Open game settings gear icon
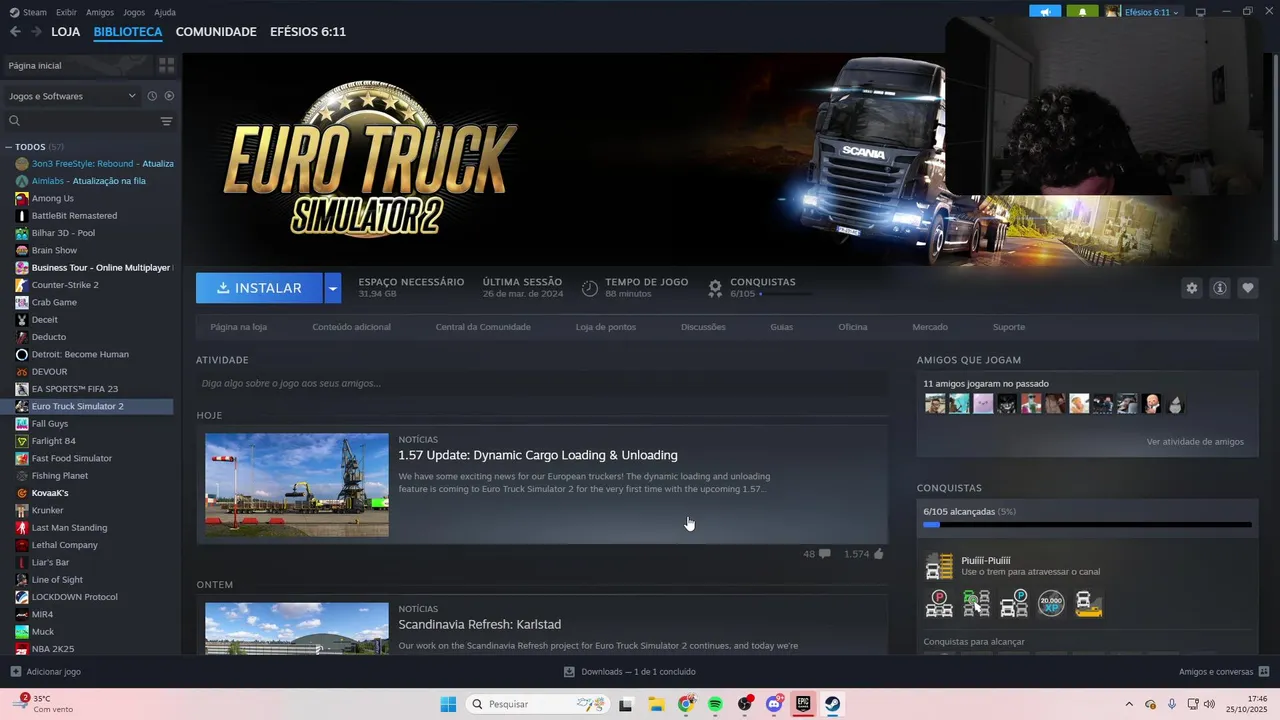 click(x=1191, y=288)
